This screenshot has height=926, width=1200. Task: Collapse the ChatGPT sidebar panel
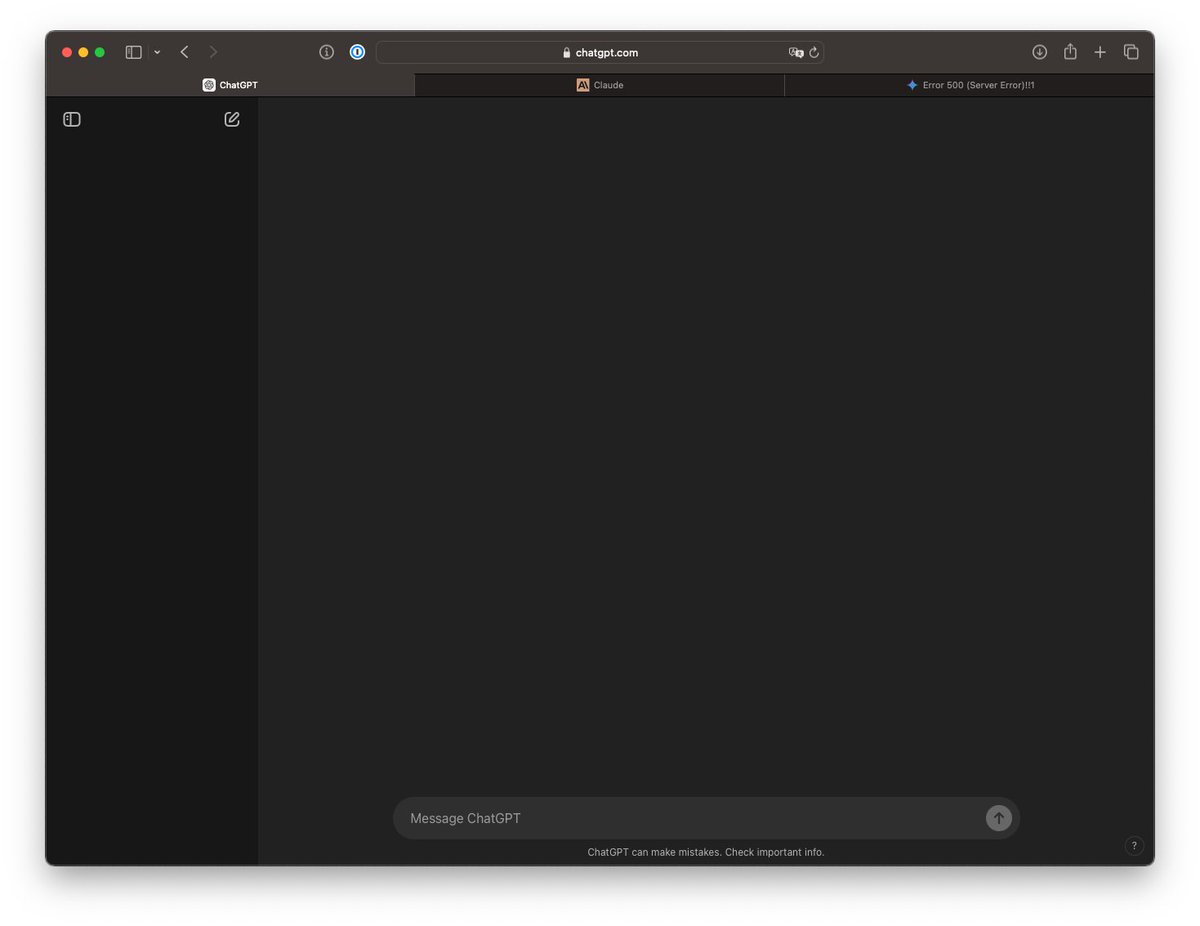click(x=72, y=119)
